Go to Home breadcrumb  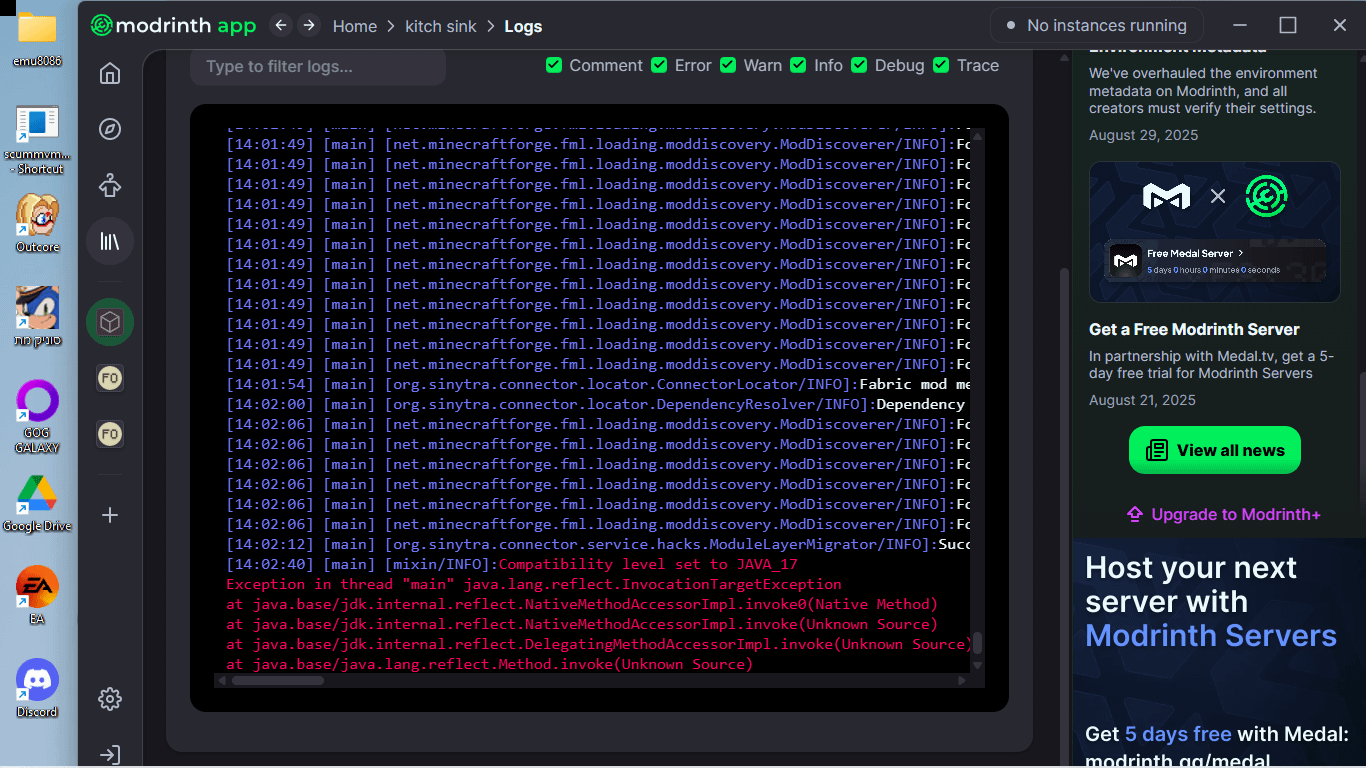355,26
